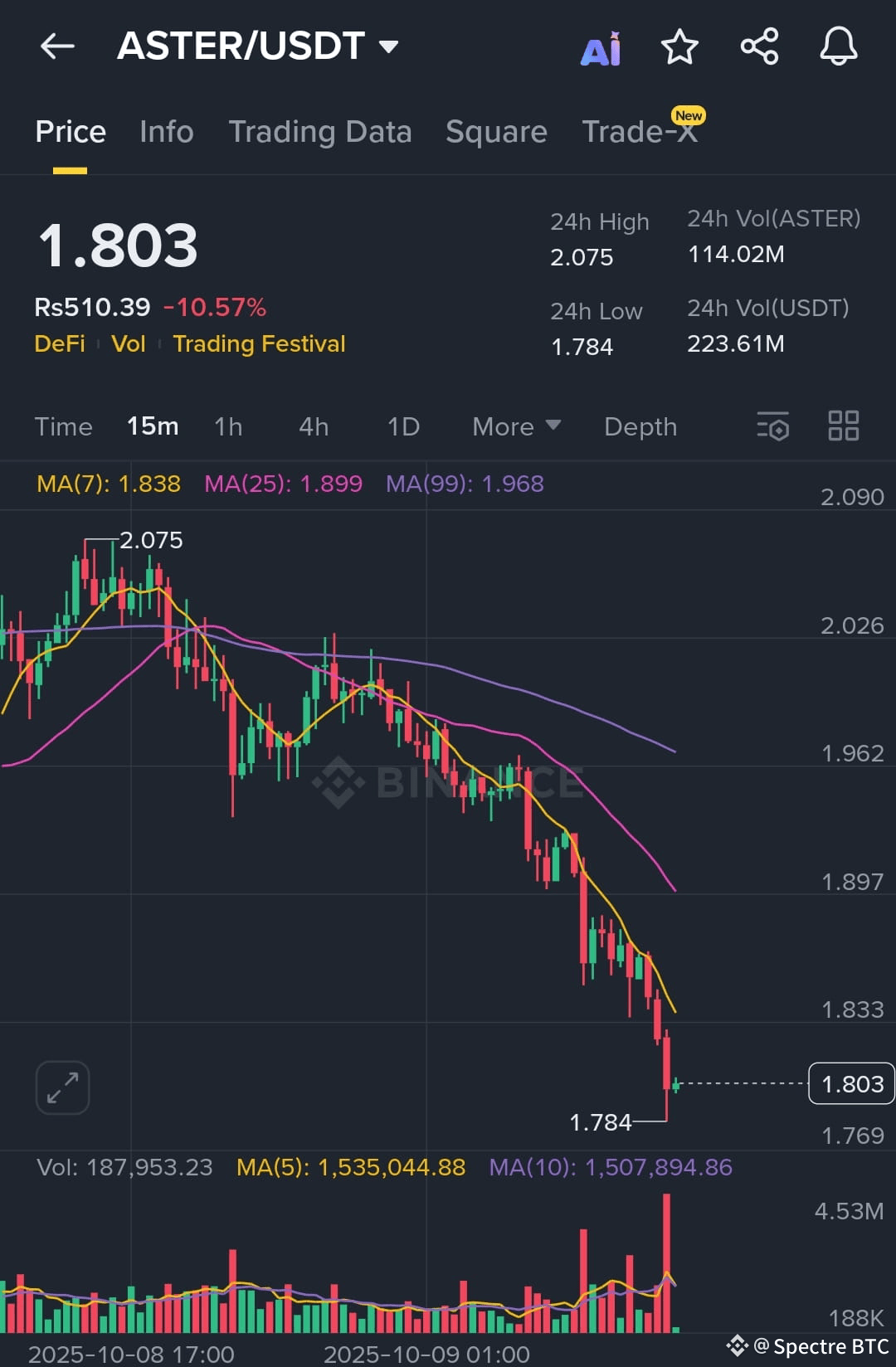Open the ASTER/USDT pair selector dropdown

tap(388, 47)
